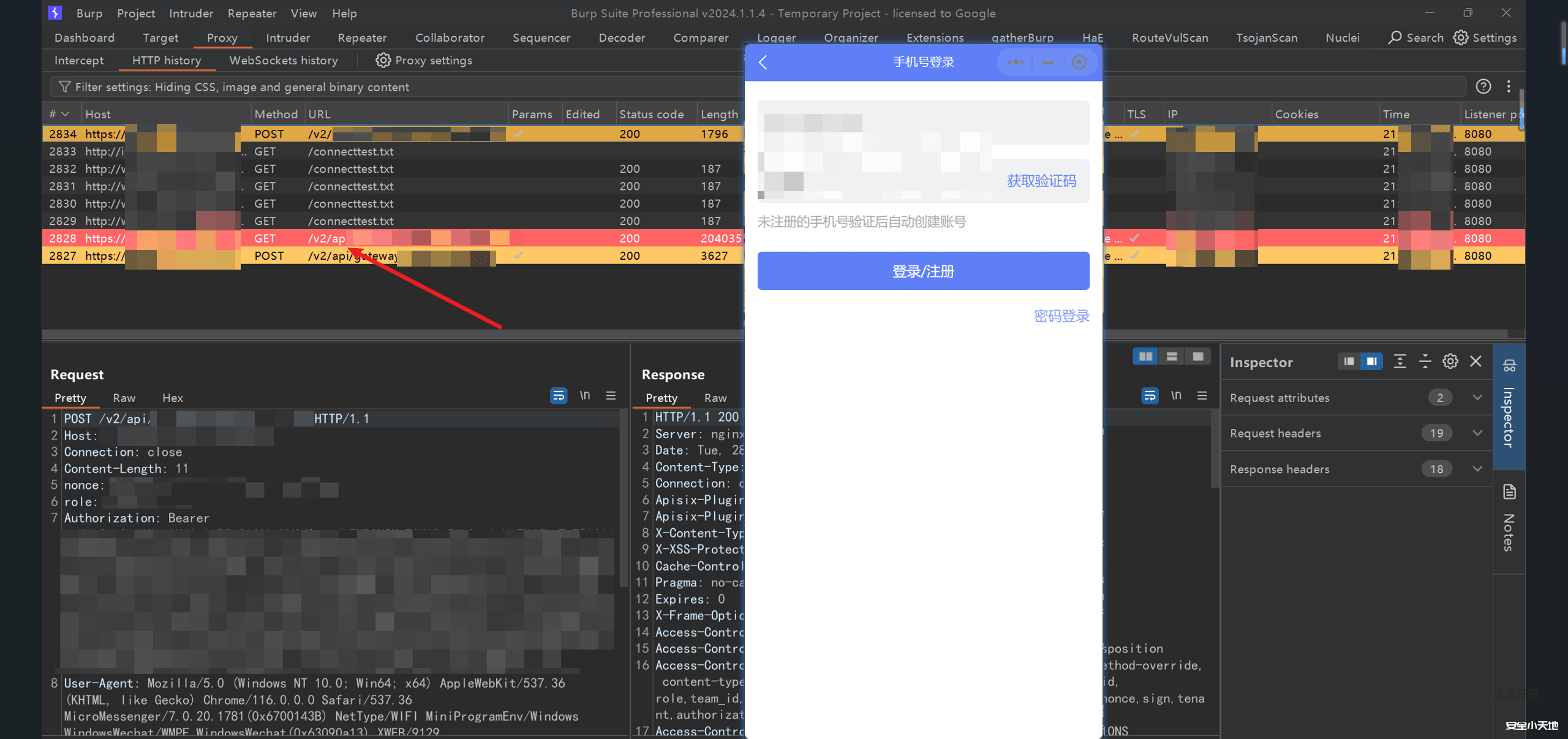Open the Notes side panel icon
The width and height of the screenshot is (1568, 739).
point(1509,492)
